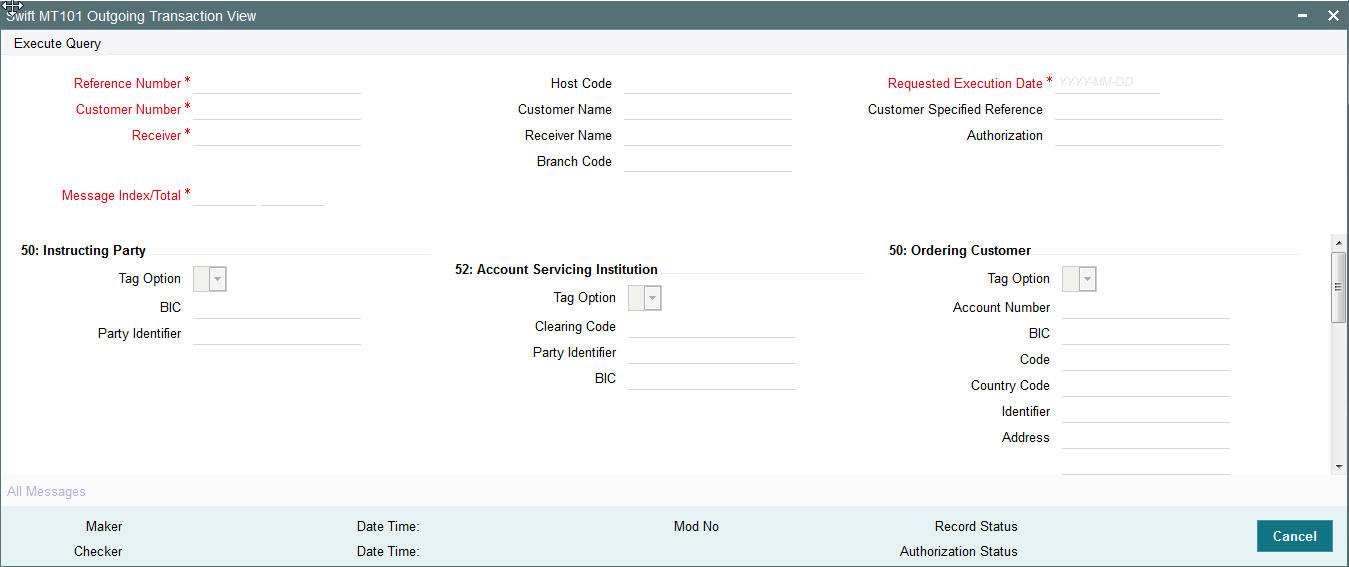
Task: Focus the Branch Code field
Action: [708, 161]
